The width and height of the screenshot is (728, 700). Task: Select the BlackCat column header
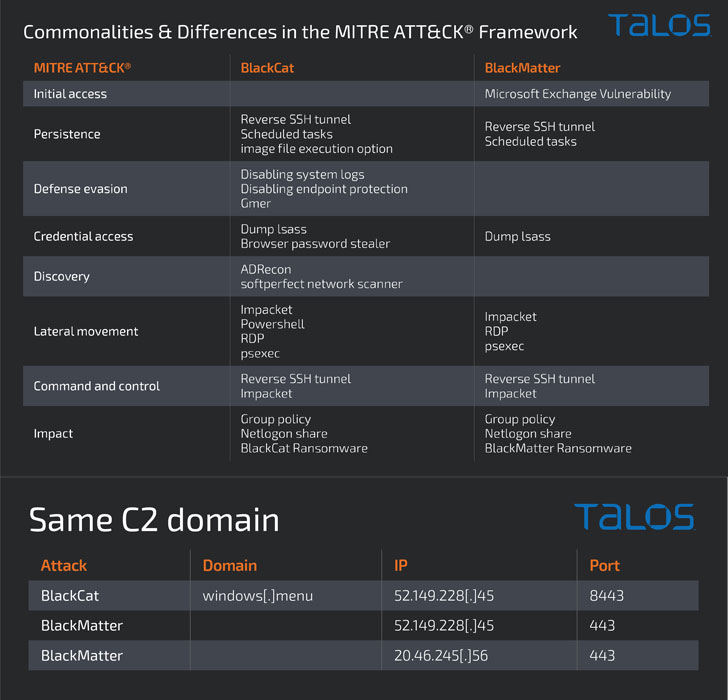(267, 68)
